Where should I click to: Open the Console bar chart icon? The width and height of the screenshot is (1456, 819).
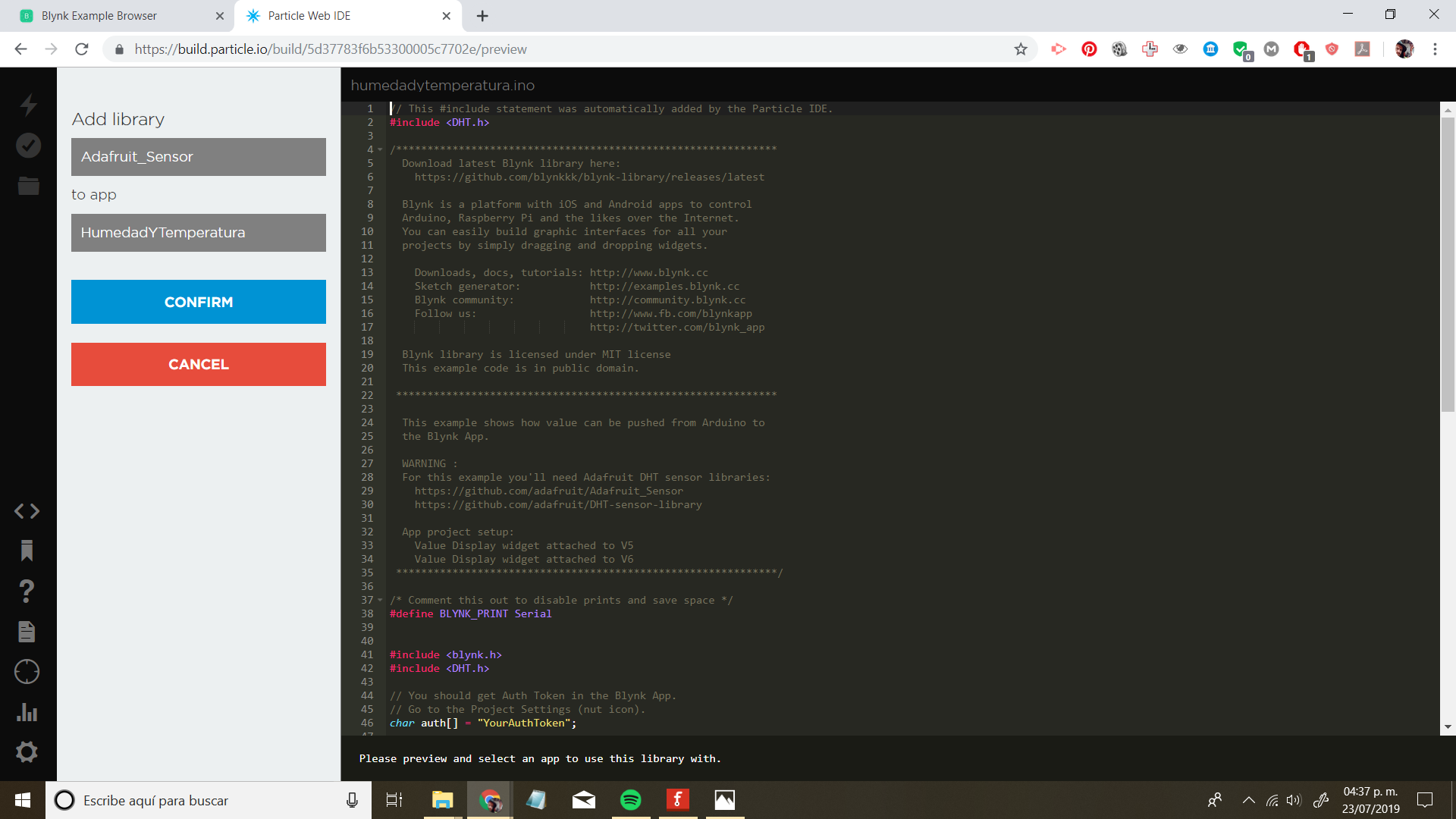(x=27, y=712)
